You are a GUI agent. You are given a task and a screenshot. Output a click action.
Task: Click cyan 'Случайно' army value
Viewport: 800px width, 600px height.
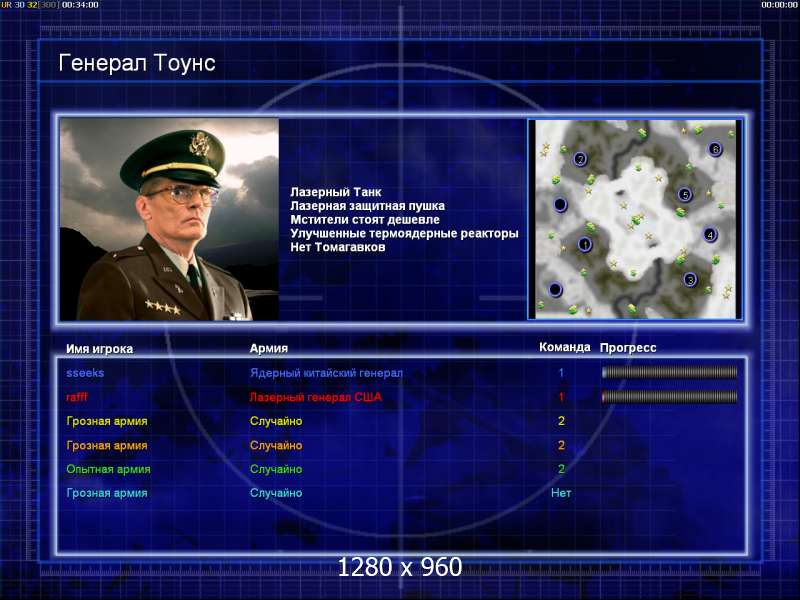(276, 493)
